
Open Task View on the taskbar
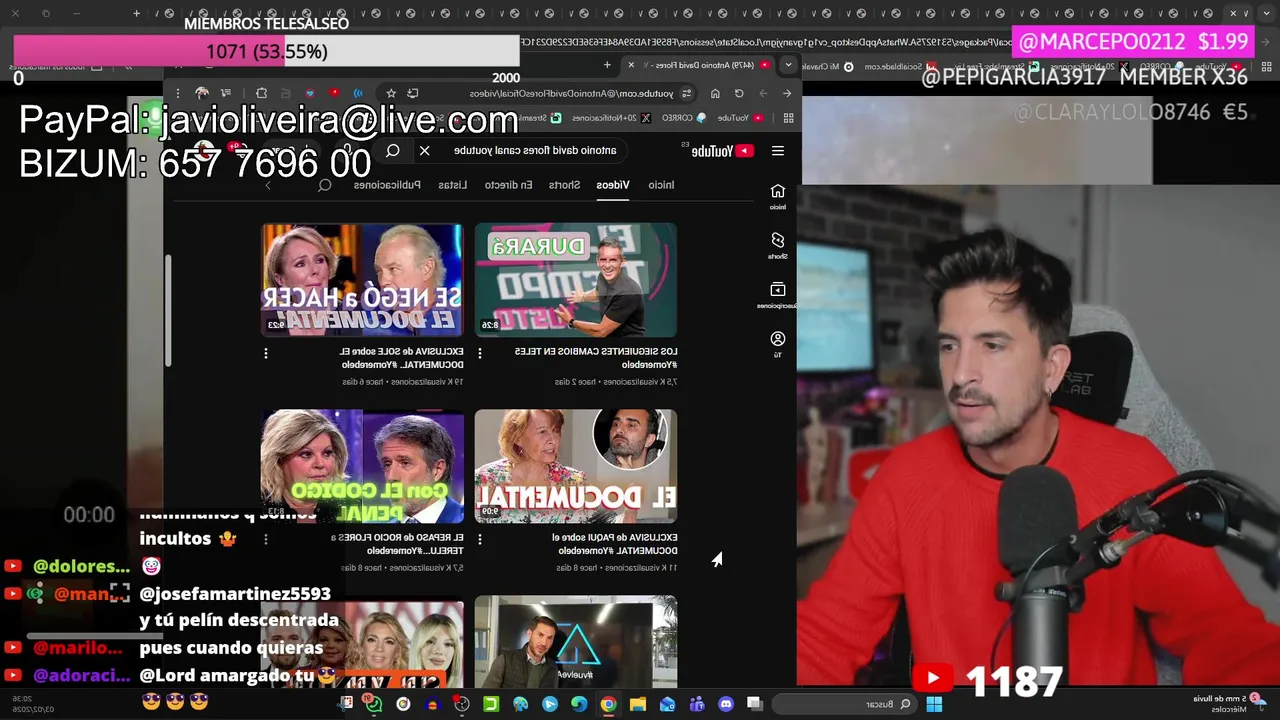coord(755,704)
